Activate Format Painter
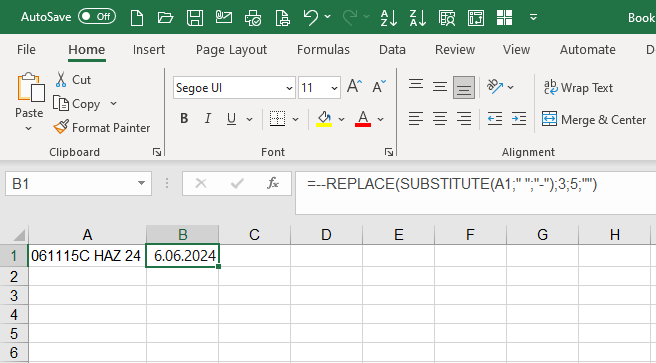The width and height of the screenshot is (656, 363). point(102,128)
